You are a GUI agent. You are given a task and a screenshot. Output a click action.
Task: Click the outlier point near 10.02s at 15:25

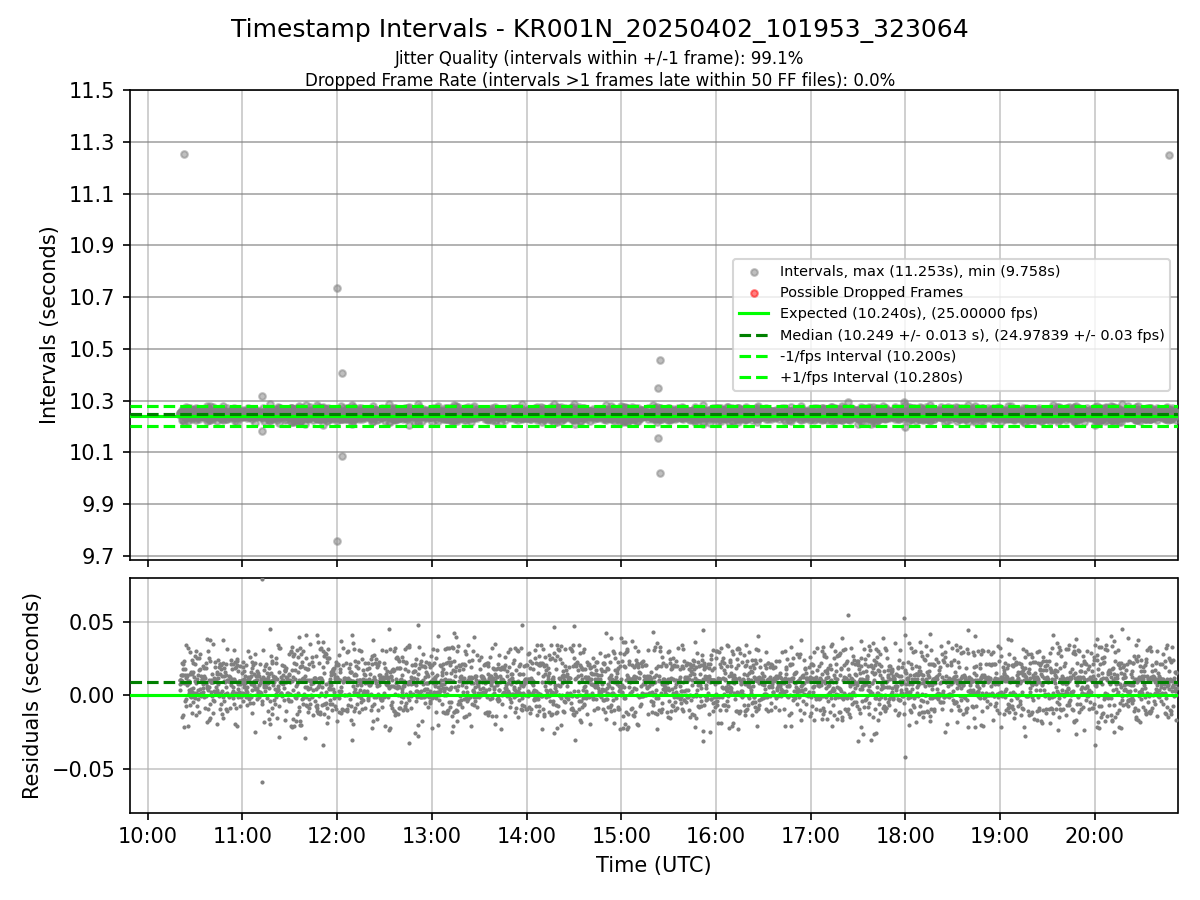tap(660, 473)
